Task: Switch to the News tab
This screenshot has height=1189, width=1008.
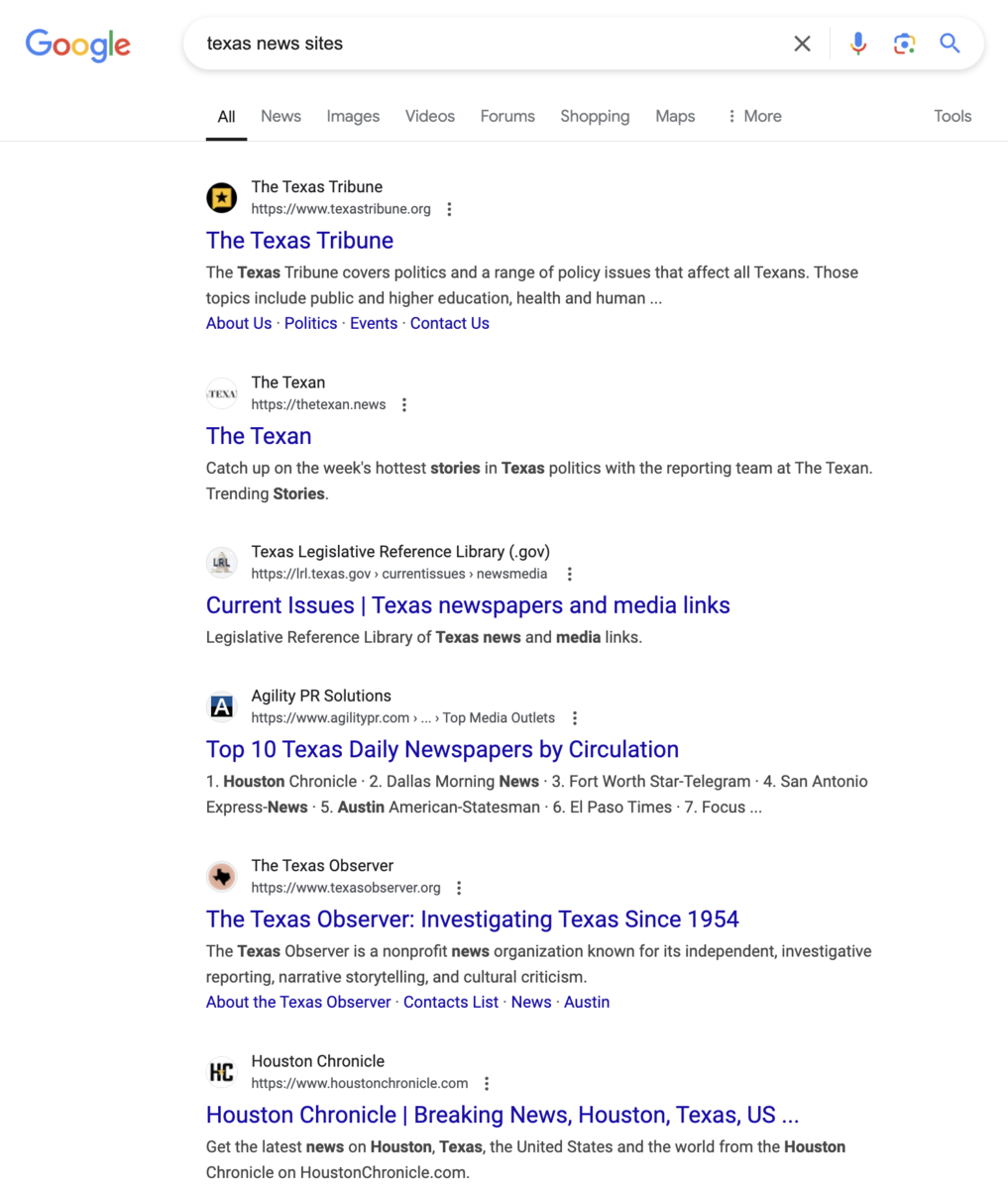Action: click(x=280, y=116)
